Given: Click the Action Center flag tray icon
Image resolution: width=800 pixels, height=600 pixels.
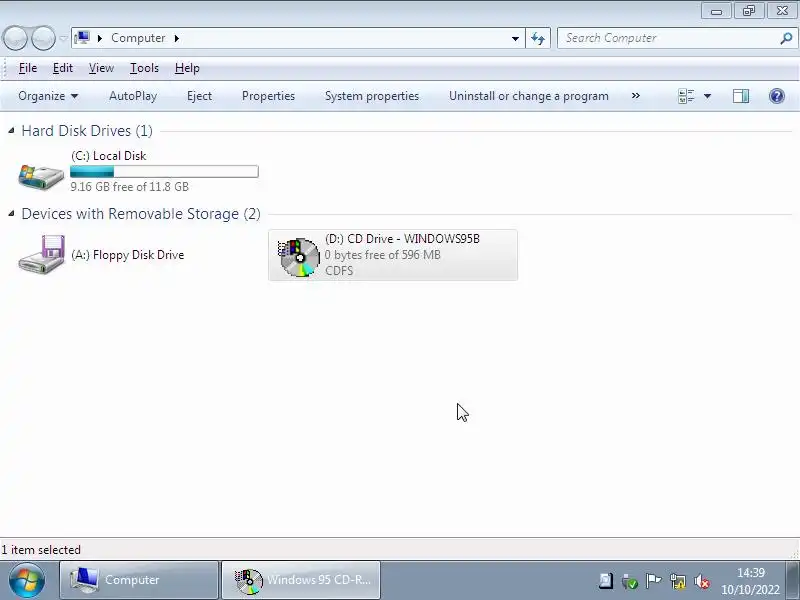Looking at the screenshot, I should click(653, 581).
